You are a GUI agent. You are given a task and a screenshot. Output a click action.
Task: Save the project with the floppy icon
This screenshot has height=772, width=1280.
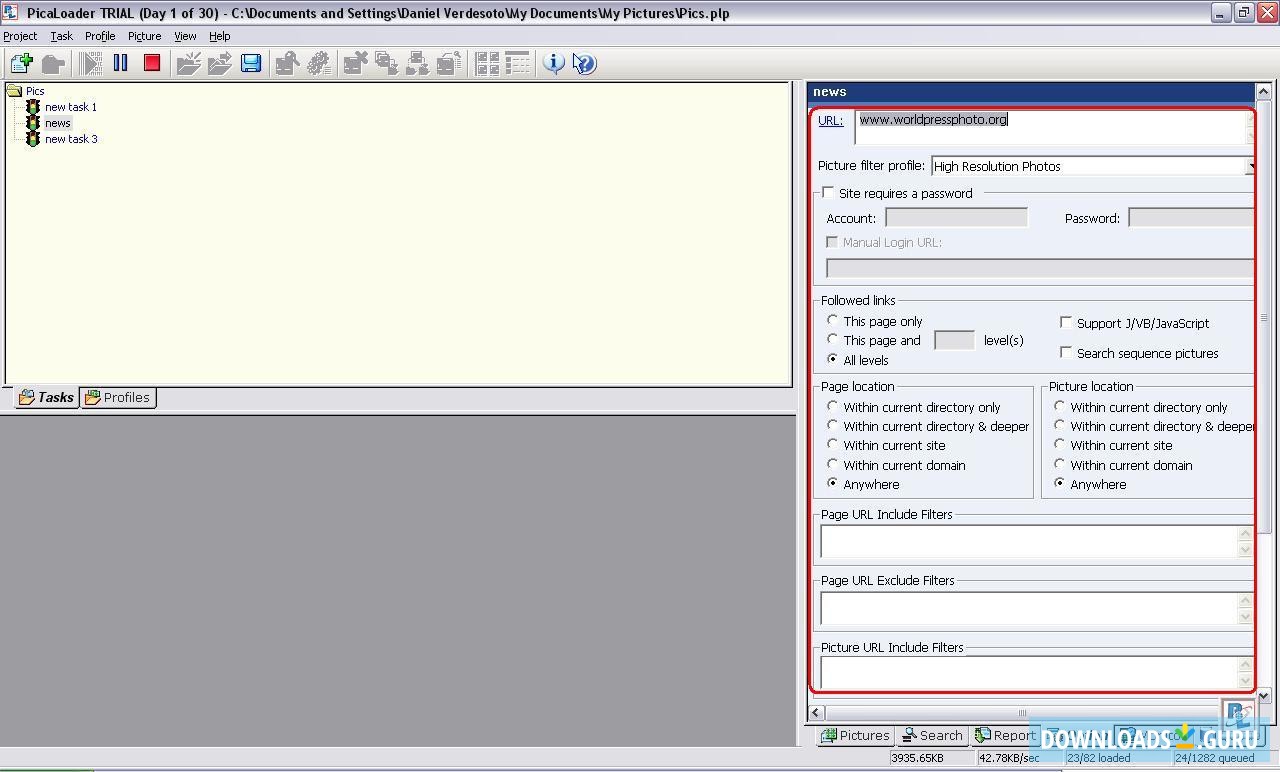(x=251, y=63)
